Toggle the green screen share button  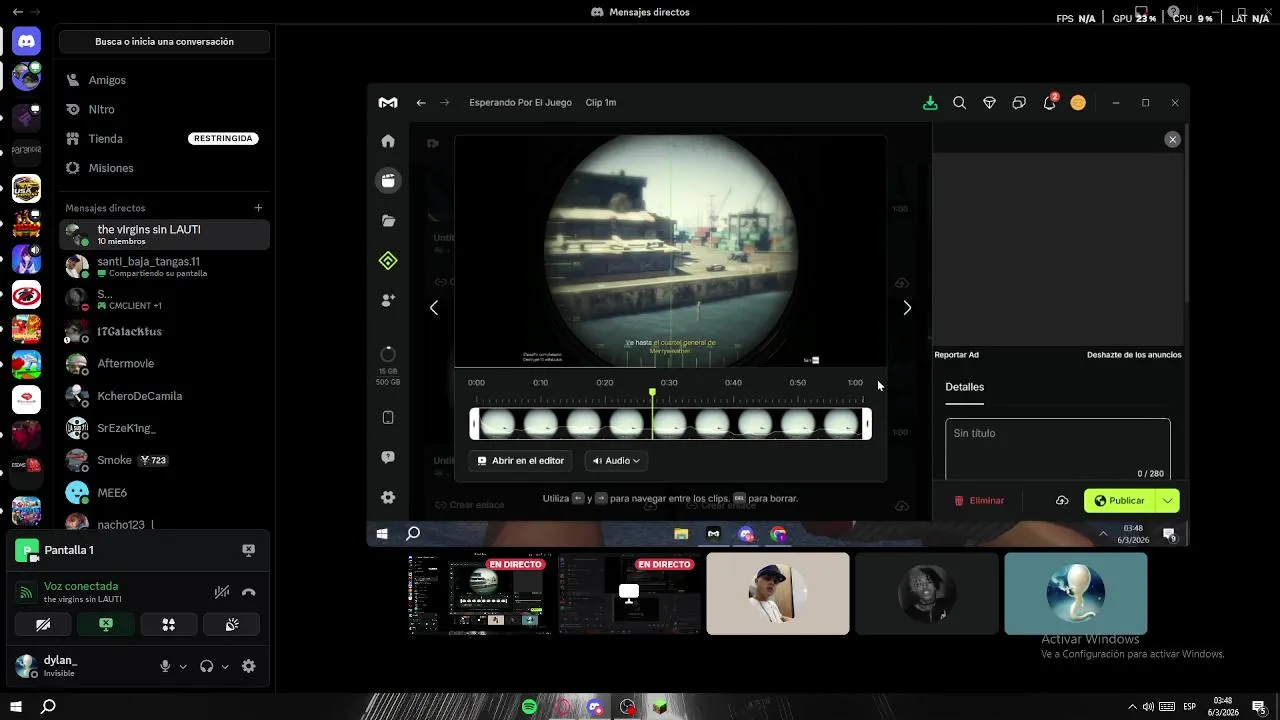pos(106,625)
